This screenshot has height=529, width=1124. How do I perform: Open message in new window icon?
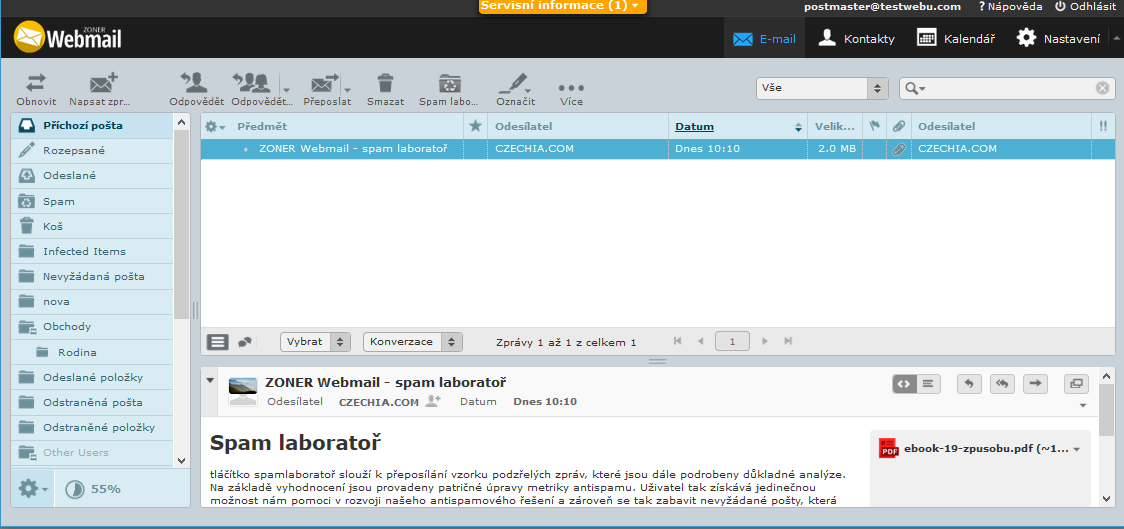pyautogui.click(x=1076, y=383)
